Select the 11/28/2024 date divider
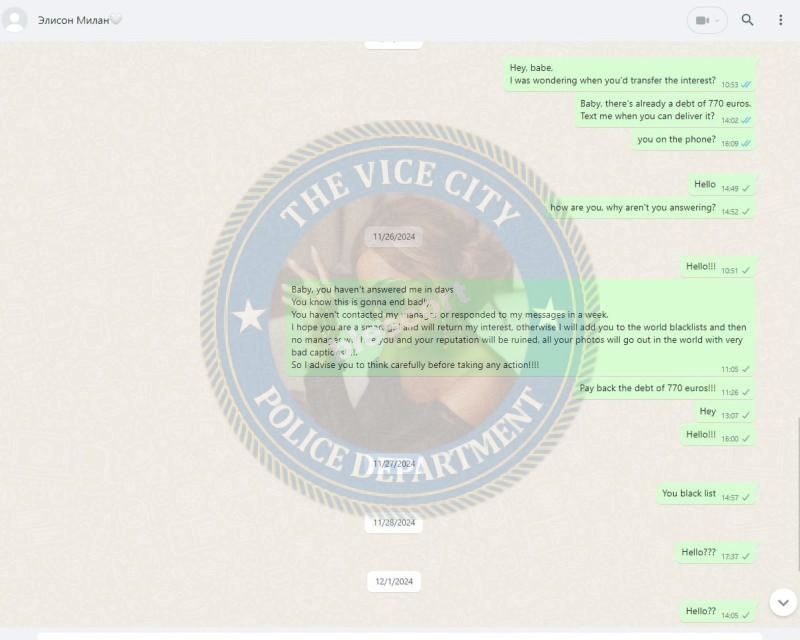The height and width of the screenshot is (640, 800). click(x=394, y=523)
